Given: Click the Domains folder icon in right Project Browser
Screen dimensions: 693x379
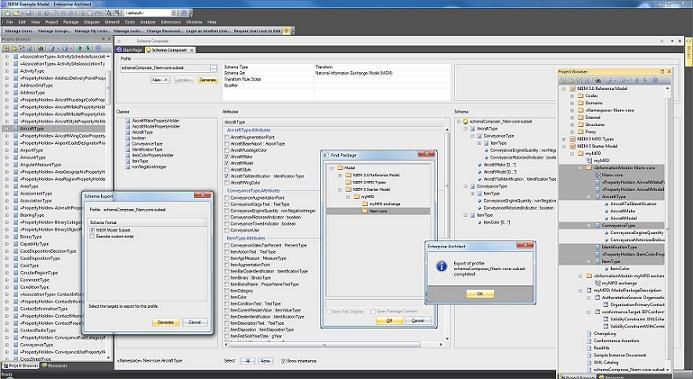Looking at the screenshot, I should point(580,102).
